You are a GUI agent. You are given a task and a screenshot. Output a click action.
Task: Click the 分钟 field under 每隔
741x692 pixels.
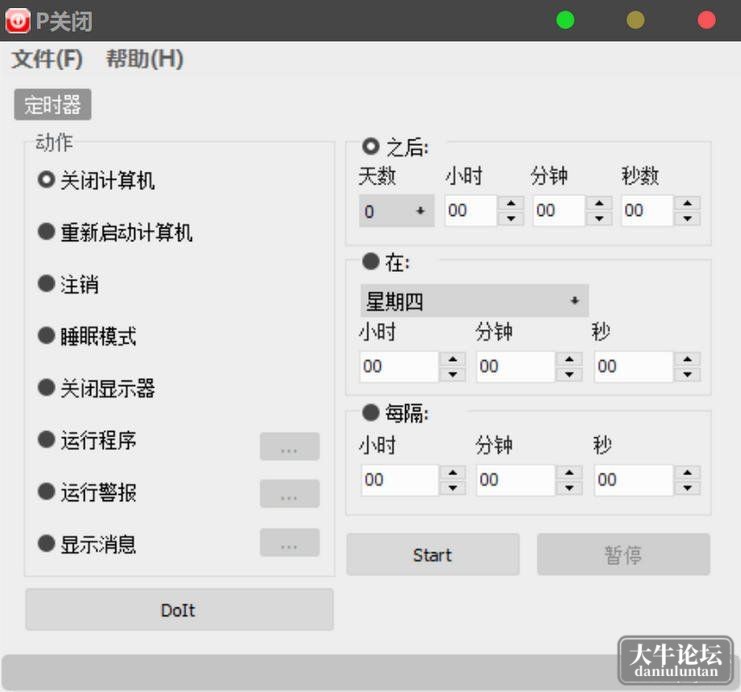tap(516, 480)
